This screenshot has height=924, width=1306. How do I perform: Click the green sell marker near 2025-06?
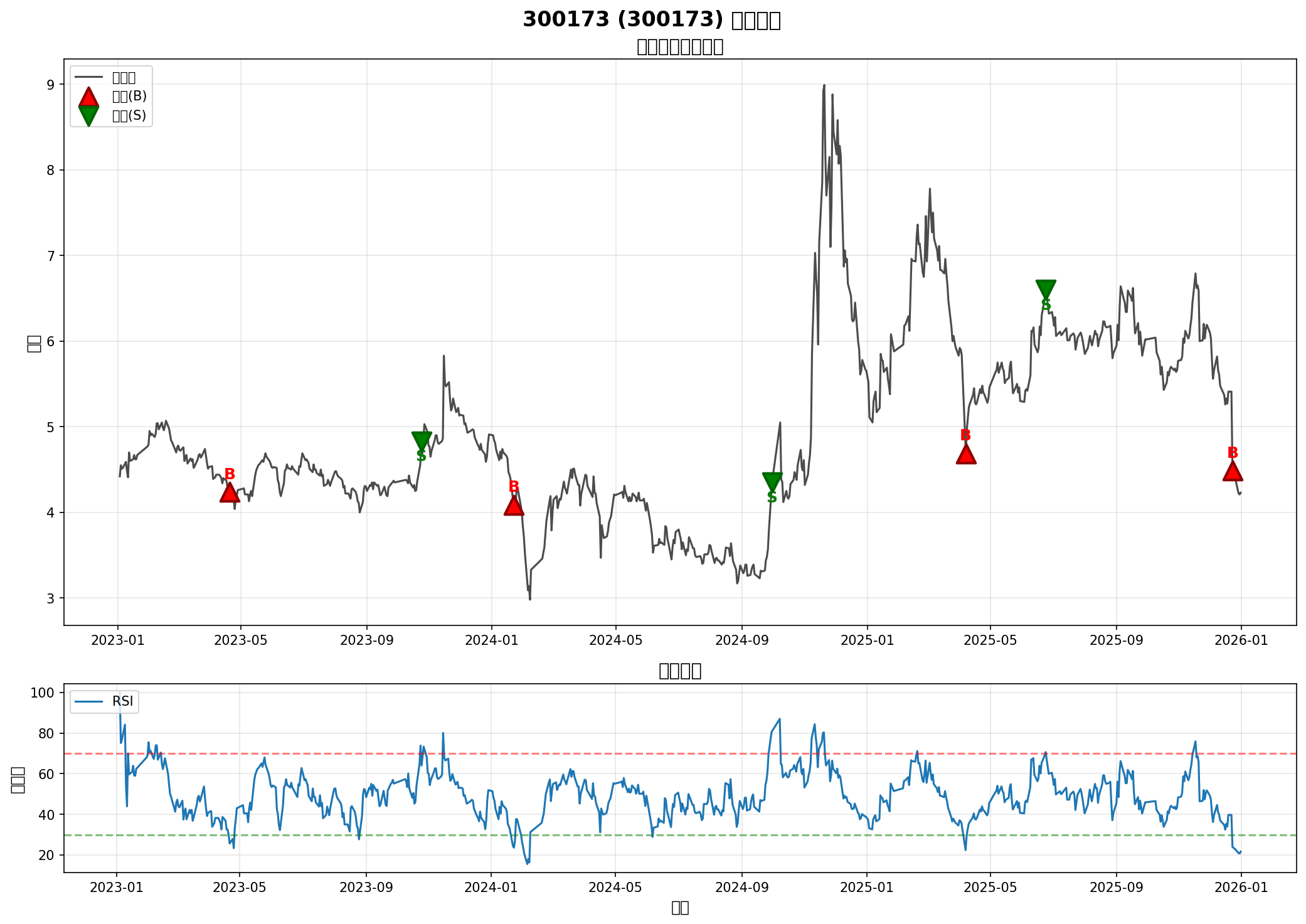tap(1046, 289)
